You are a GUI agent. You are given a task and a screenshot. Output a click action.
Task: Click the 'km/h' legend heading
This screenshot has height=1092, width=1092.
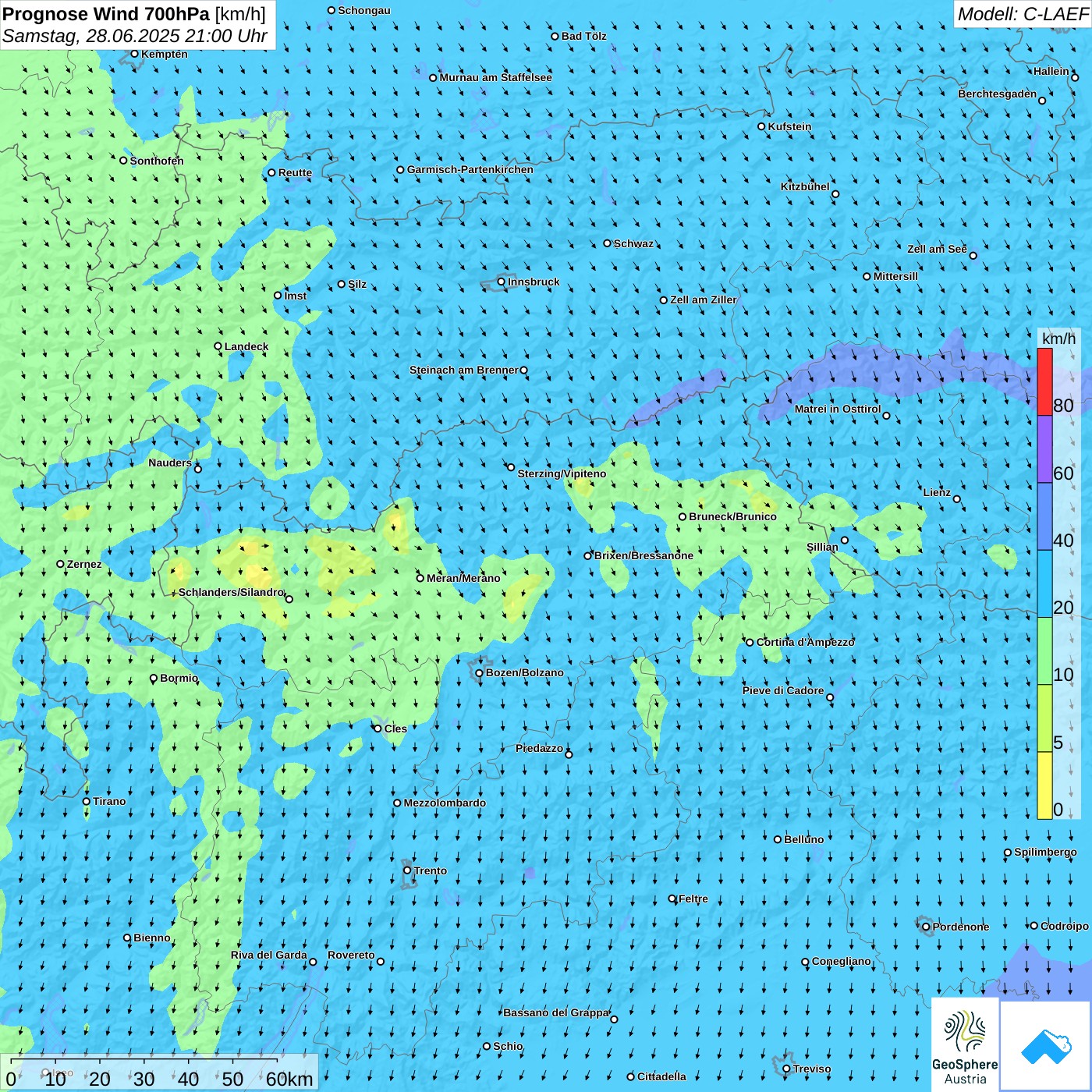click(1058, 338)
